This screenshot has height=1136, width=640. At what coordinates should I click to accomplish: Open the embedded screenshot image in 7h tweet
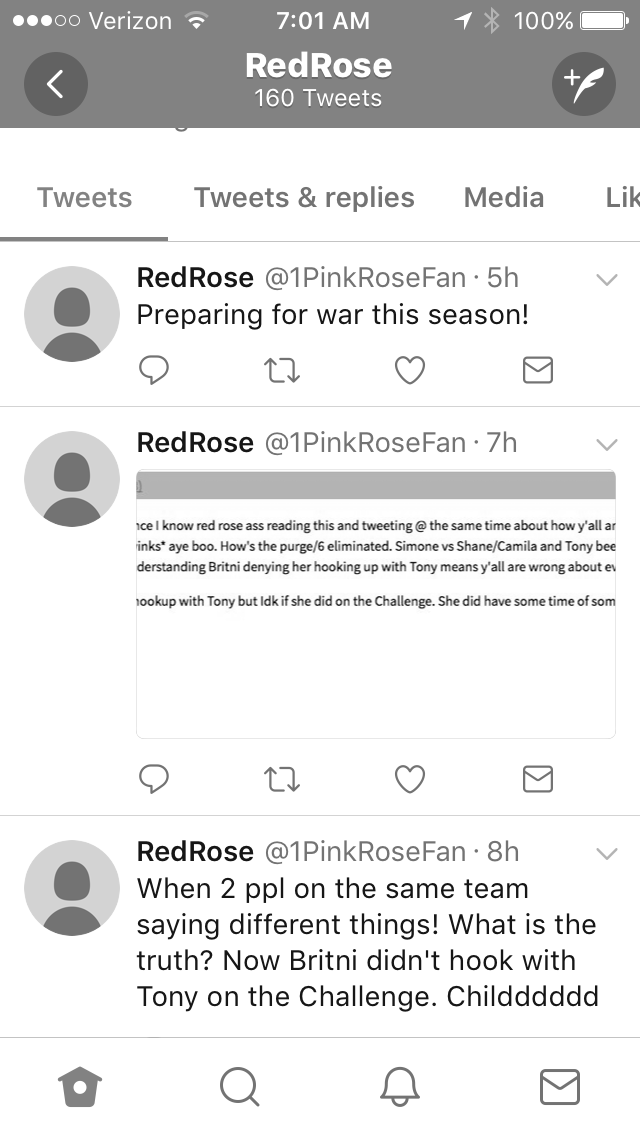[376, 604]
